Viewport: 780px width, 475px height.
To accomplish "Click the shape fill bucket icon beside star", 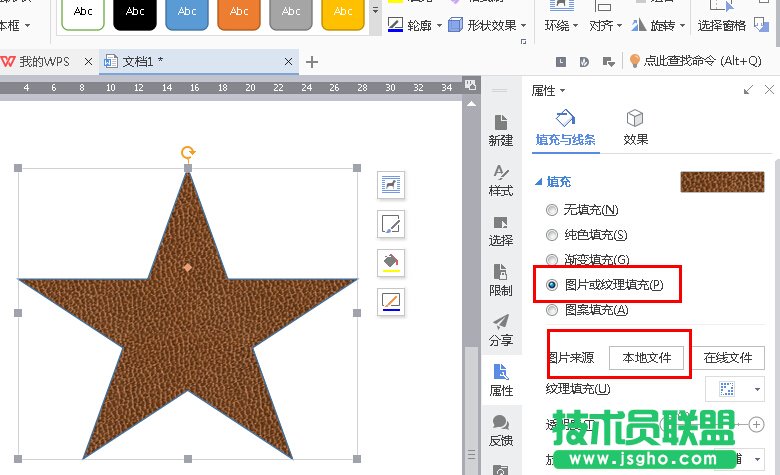I will tap(391, 262).
